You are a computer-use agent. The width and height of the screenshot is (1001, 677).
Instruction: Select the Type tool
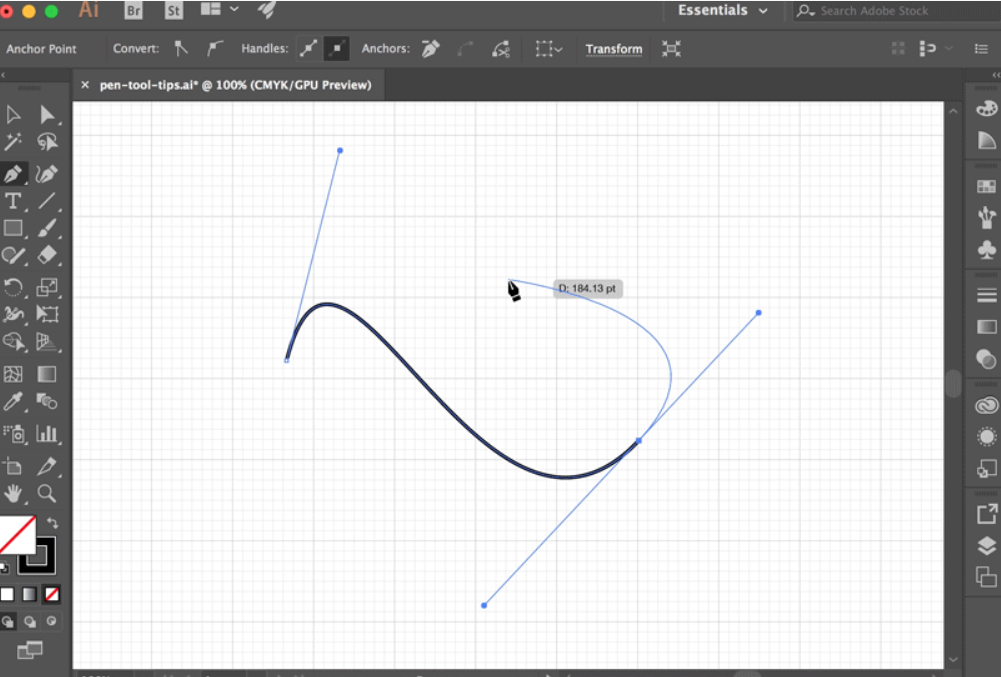coord(14,202)
